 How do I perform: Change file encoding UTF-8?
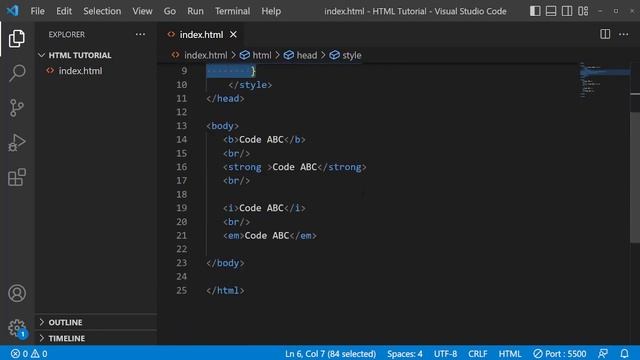(x=445, y=353)
